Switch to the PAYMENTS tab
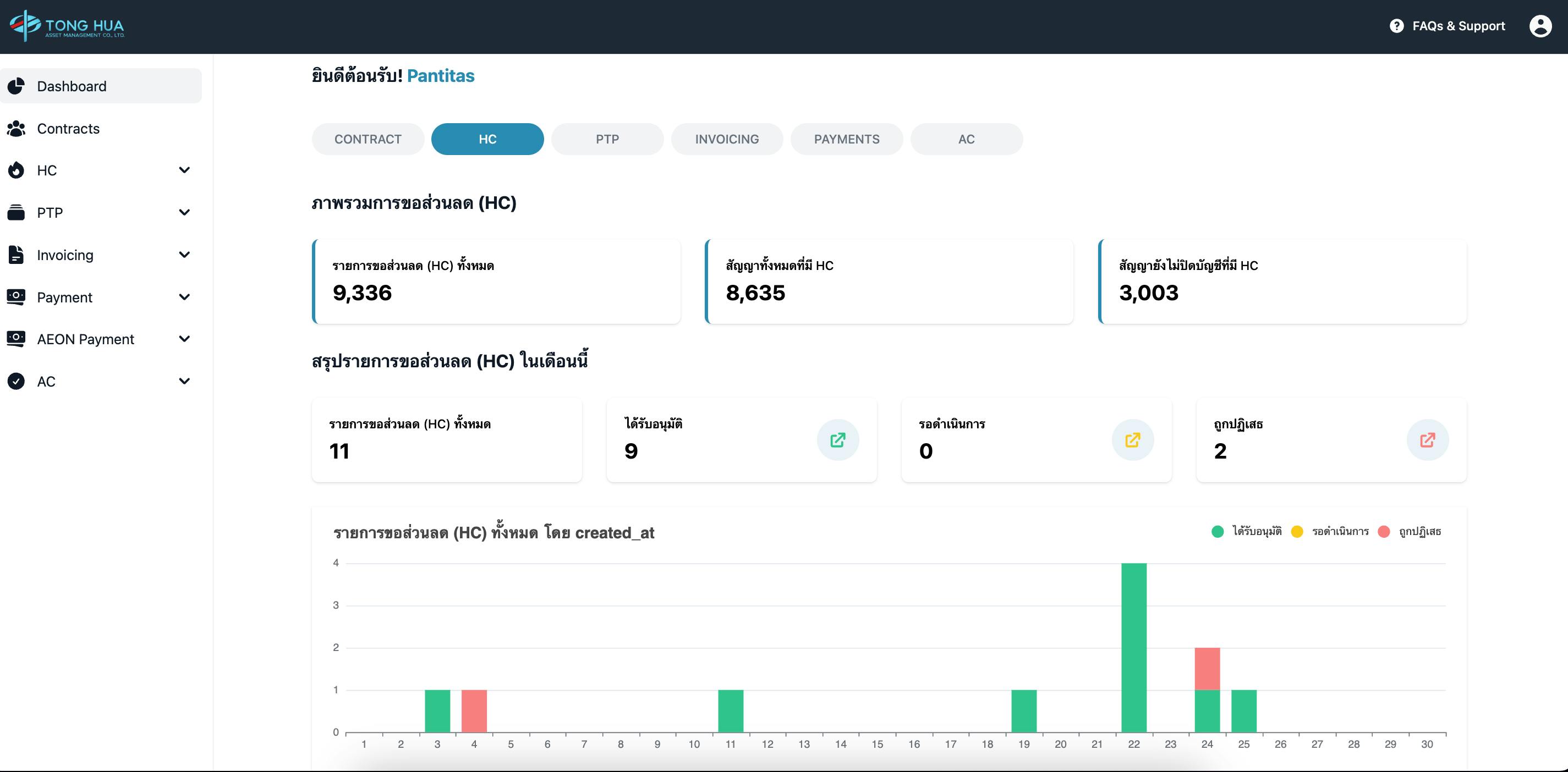 [847, 139]
